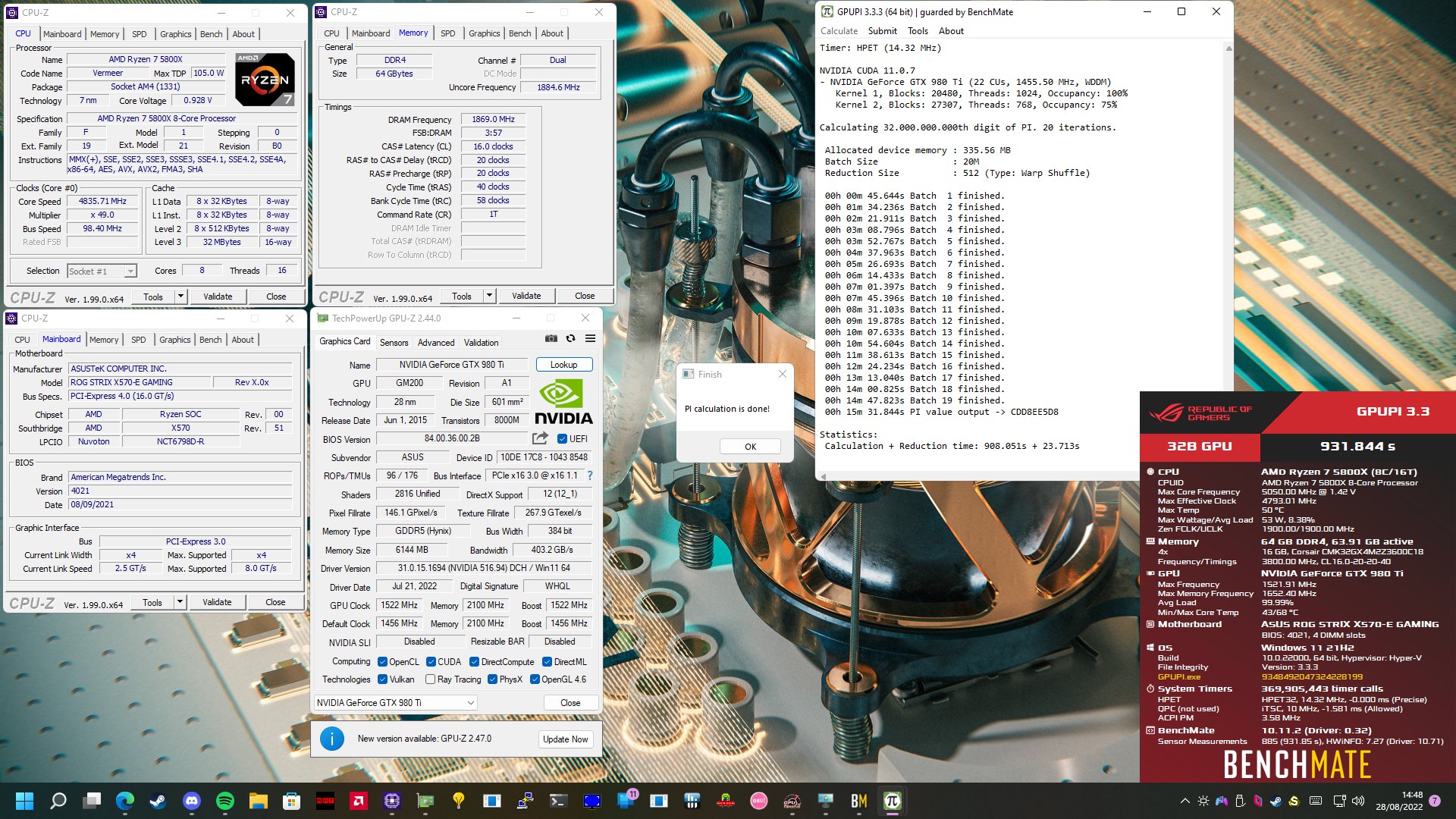Switch to BenchMate BM taskbar icon
The width and height of the screenshot is (1456, 819).
(859, 801)
